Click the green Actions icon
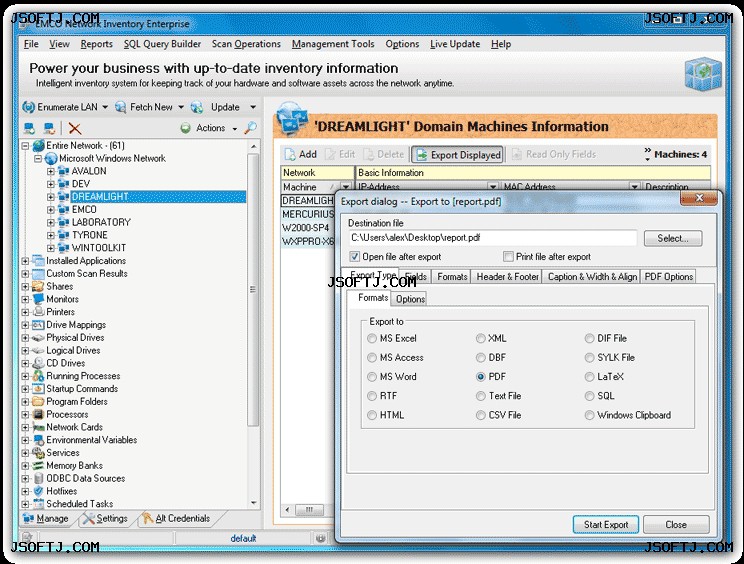 tap(186, 128)
